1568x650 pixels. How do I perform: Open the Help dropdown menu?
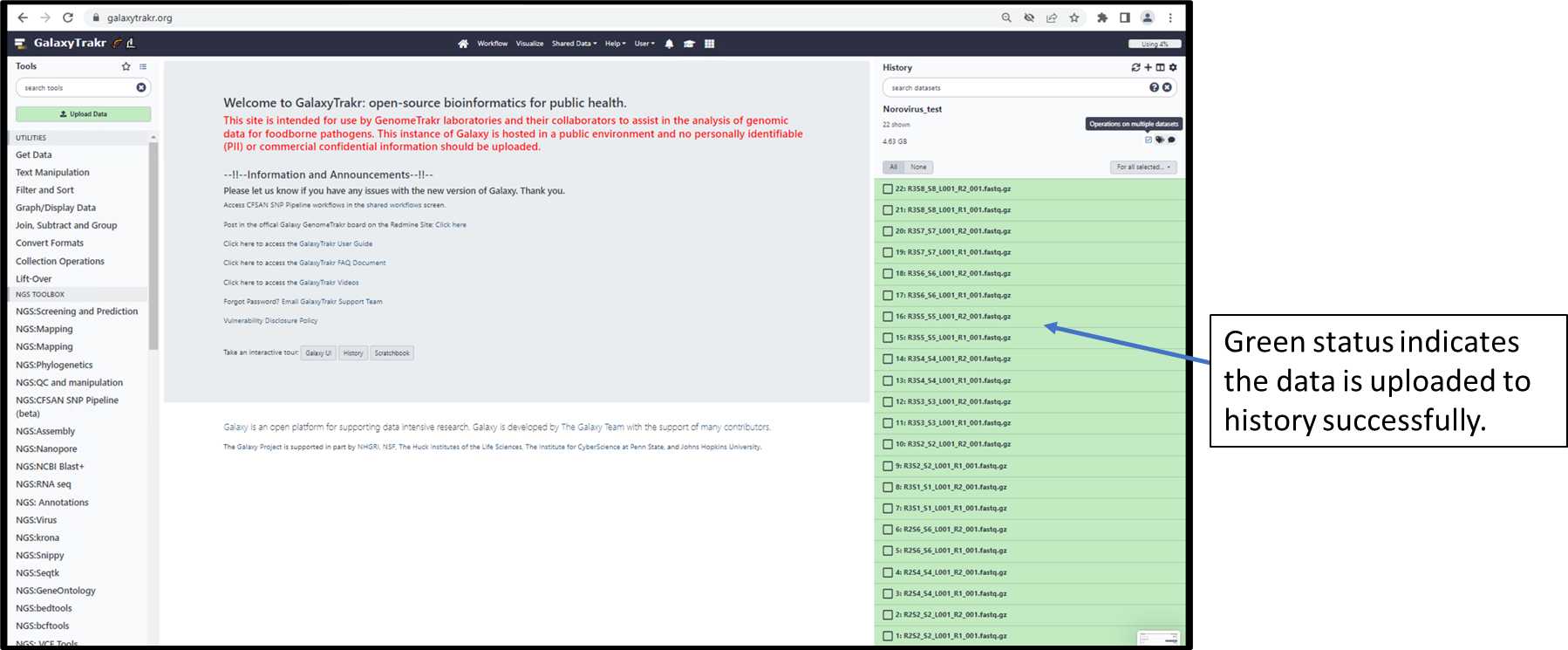pyautogui.click(x=616, y=44)
